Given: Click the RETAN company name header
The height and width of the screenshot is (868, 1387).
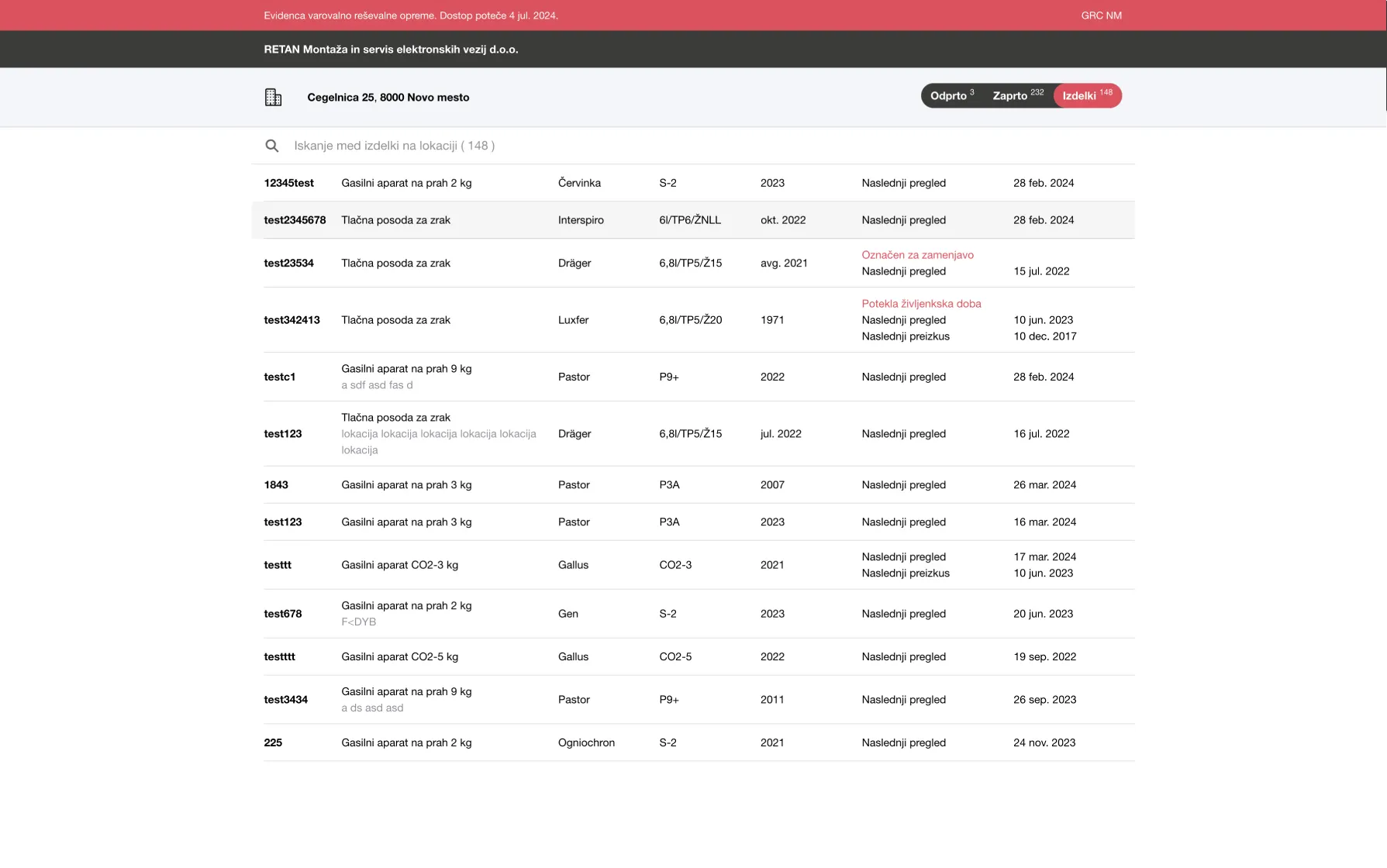Looking at the screenshot, I should click(x=391, y=50).
